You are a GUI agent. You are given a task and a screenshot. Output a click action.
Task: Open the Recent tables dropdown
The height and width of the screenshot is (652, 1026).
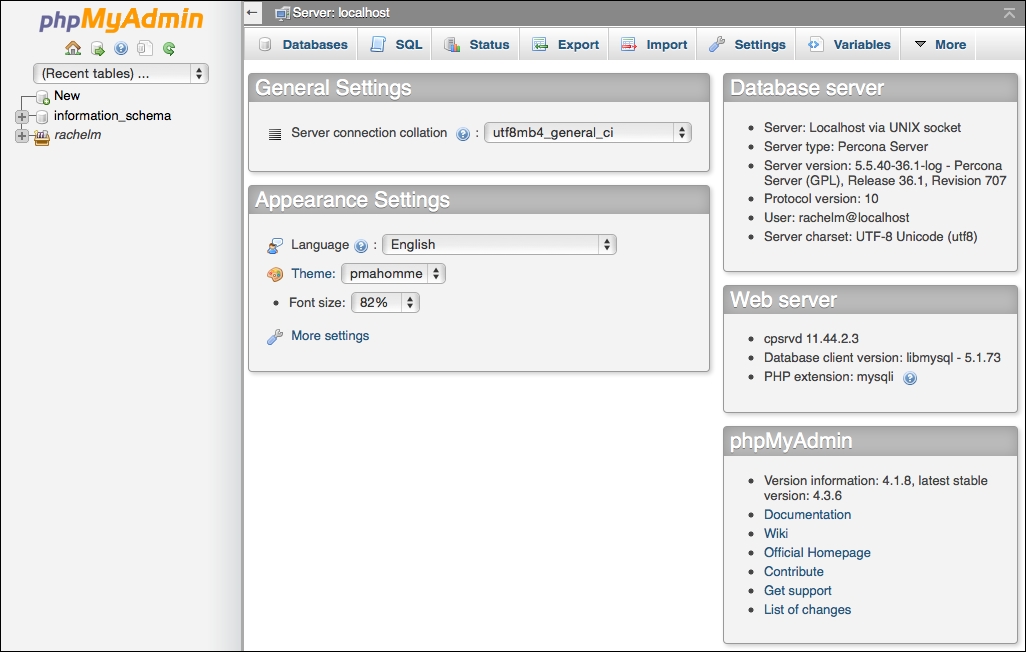[x=120, y=73]
